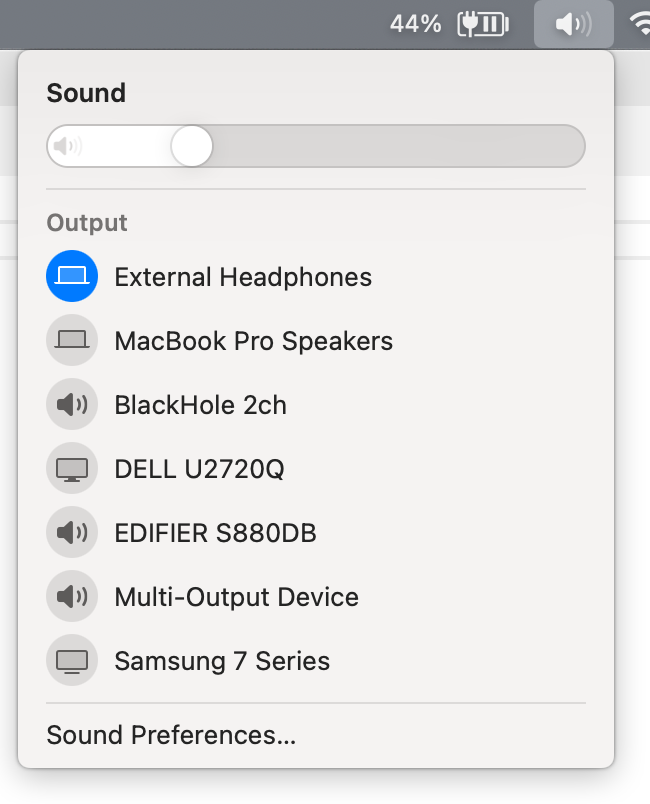Close the Sound menu via menu bar volume icon

[573, 24]
